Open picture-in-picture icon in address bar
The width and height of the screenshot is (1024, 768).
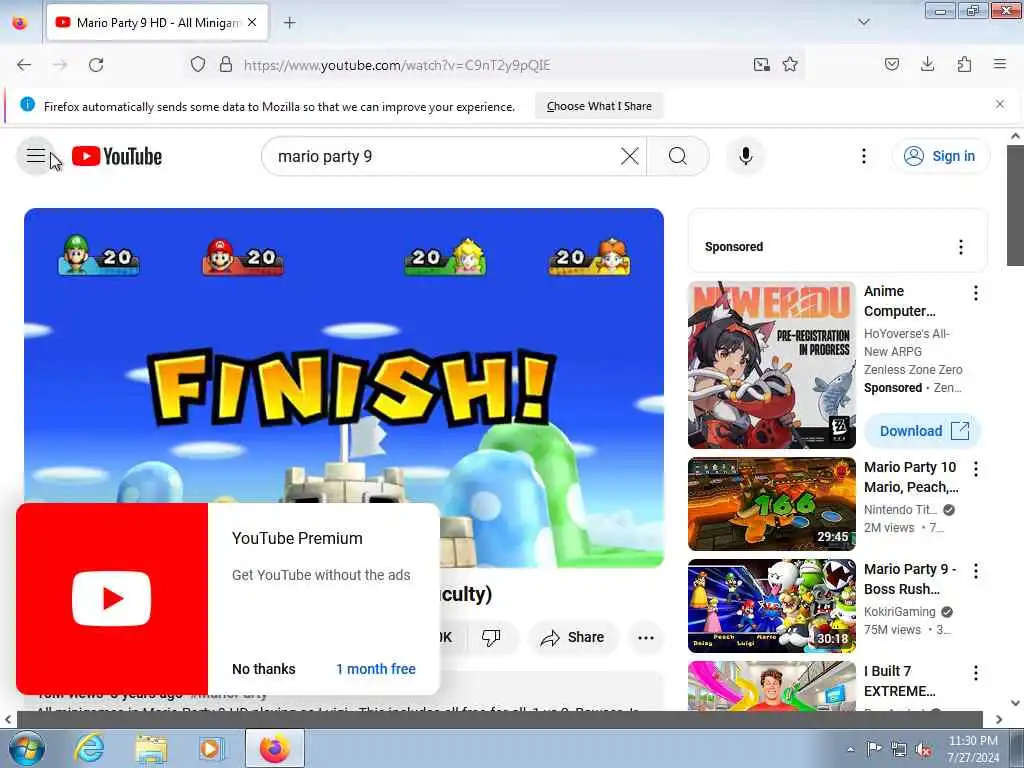click(761, 64)
